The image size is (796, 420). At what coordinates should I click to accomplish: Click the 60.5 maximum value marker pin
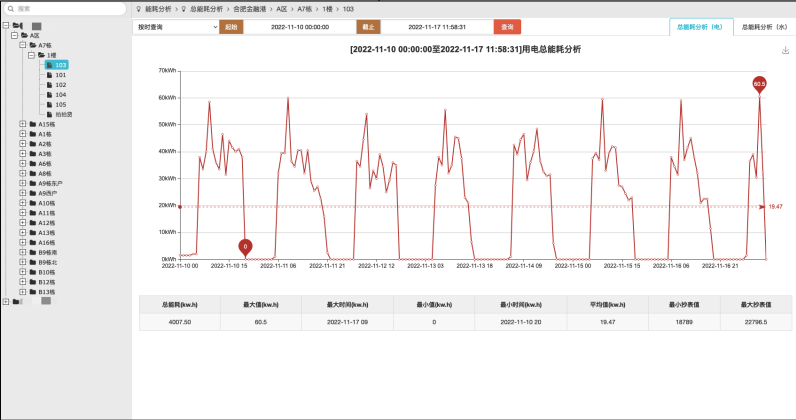pyautogui.click(x=759, y=84)
